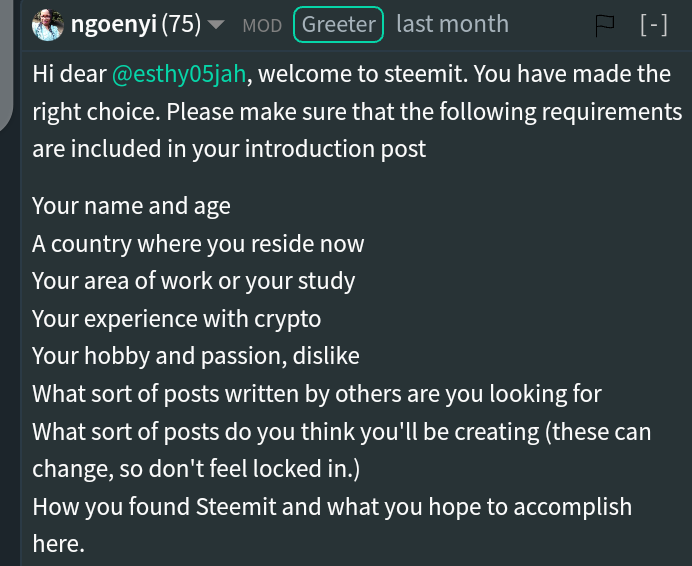Screen dimensions: 692x566
Task: Click the 'welcome to steemit' greeting text
Action: tap(361, 74)
